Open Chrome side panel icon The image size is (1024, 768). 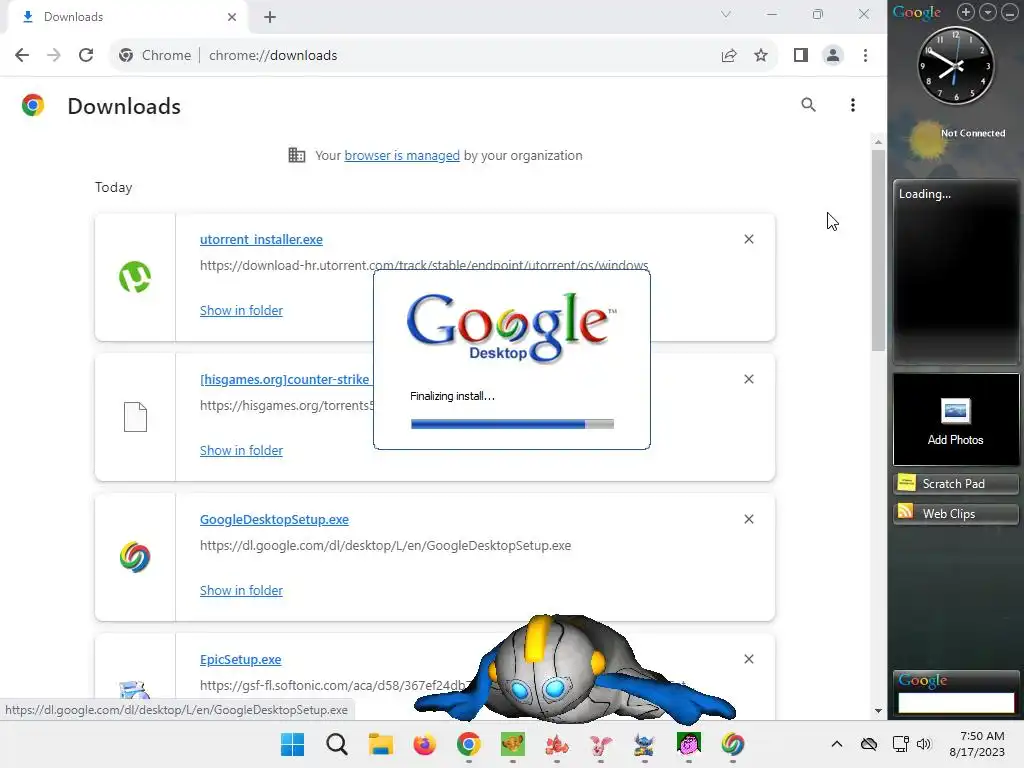click(x=801, y=56)
